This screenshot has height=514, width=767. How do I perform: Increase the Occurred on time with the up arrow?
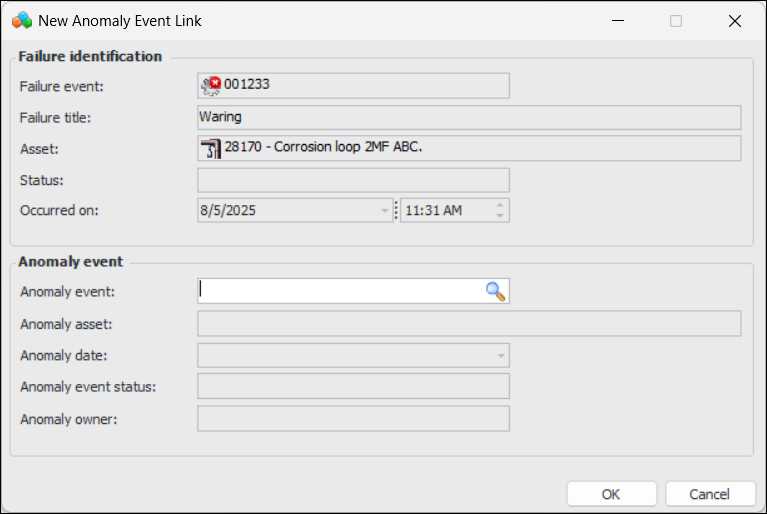coord(499,205)
